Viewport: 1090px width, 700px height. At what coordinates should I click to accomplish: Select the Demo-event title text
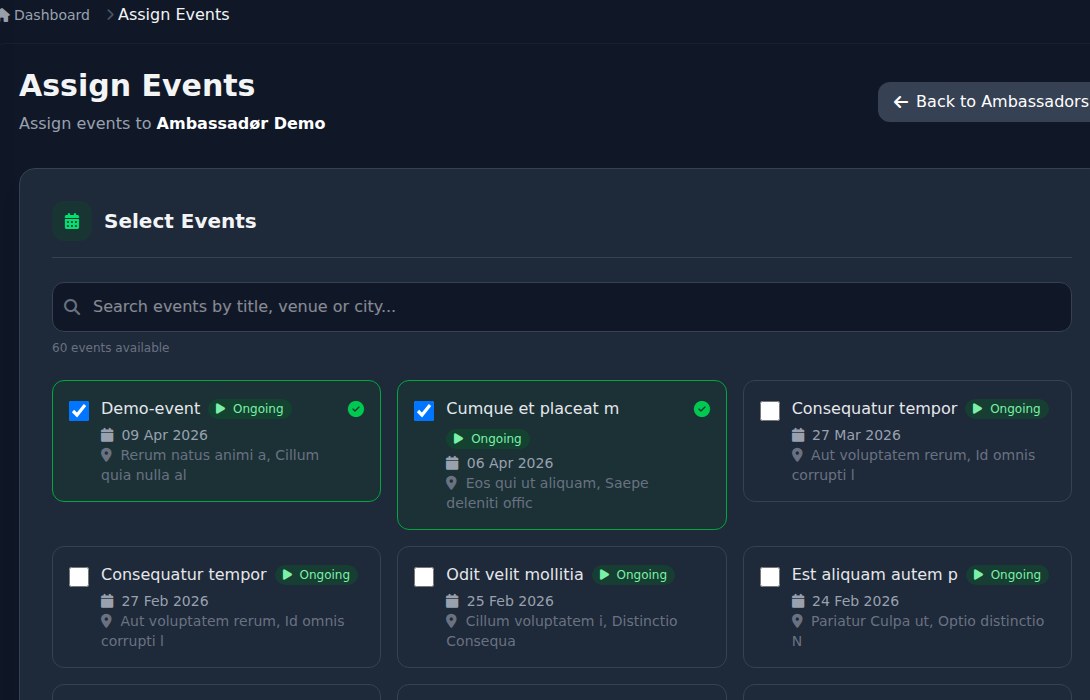pyautogui.click(x=150, y=409)
